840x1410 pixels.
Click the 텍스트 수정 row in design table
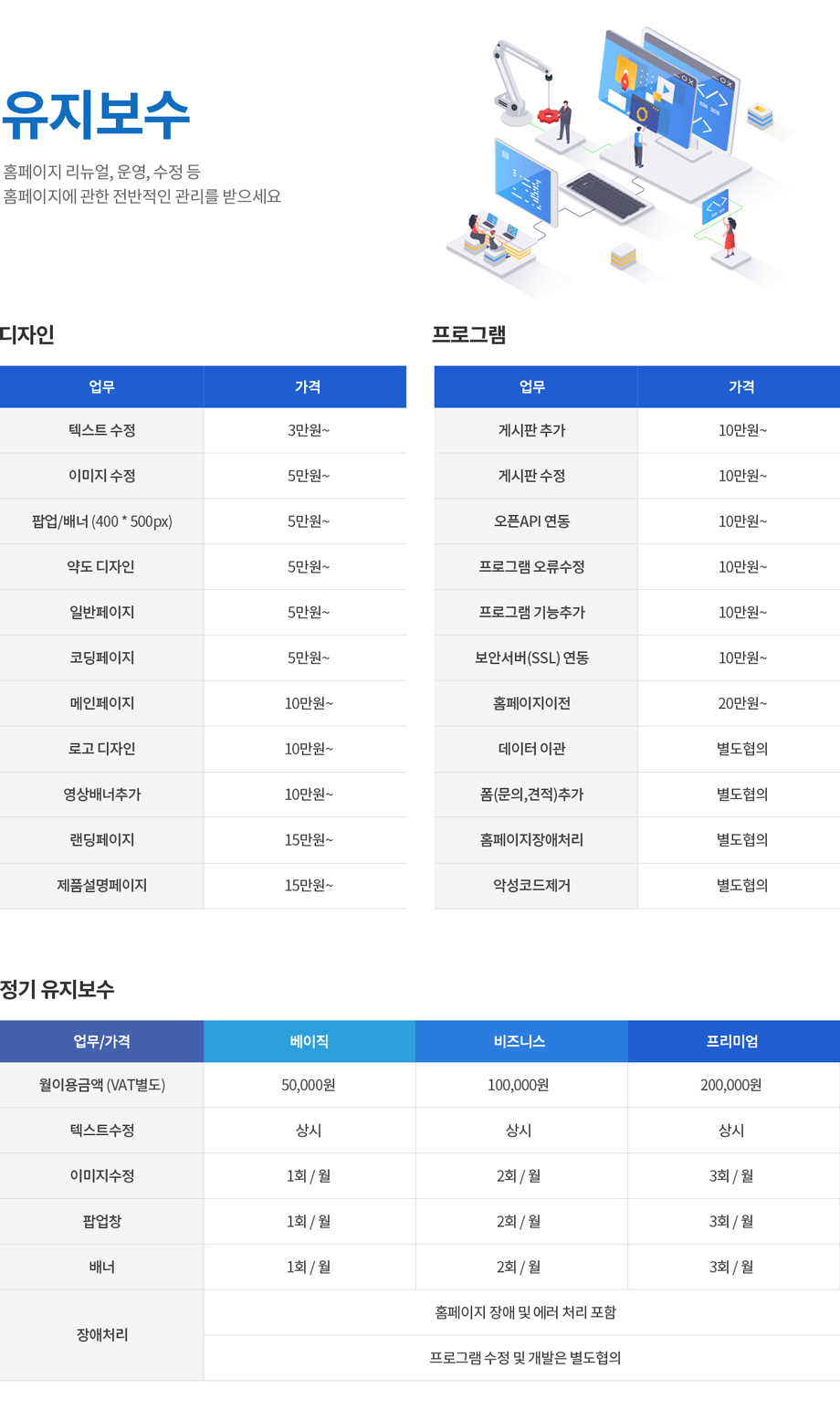(101, 430)
